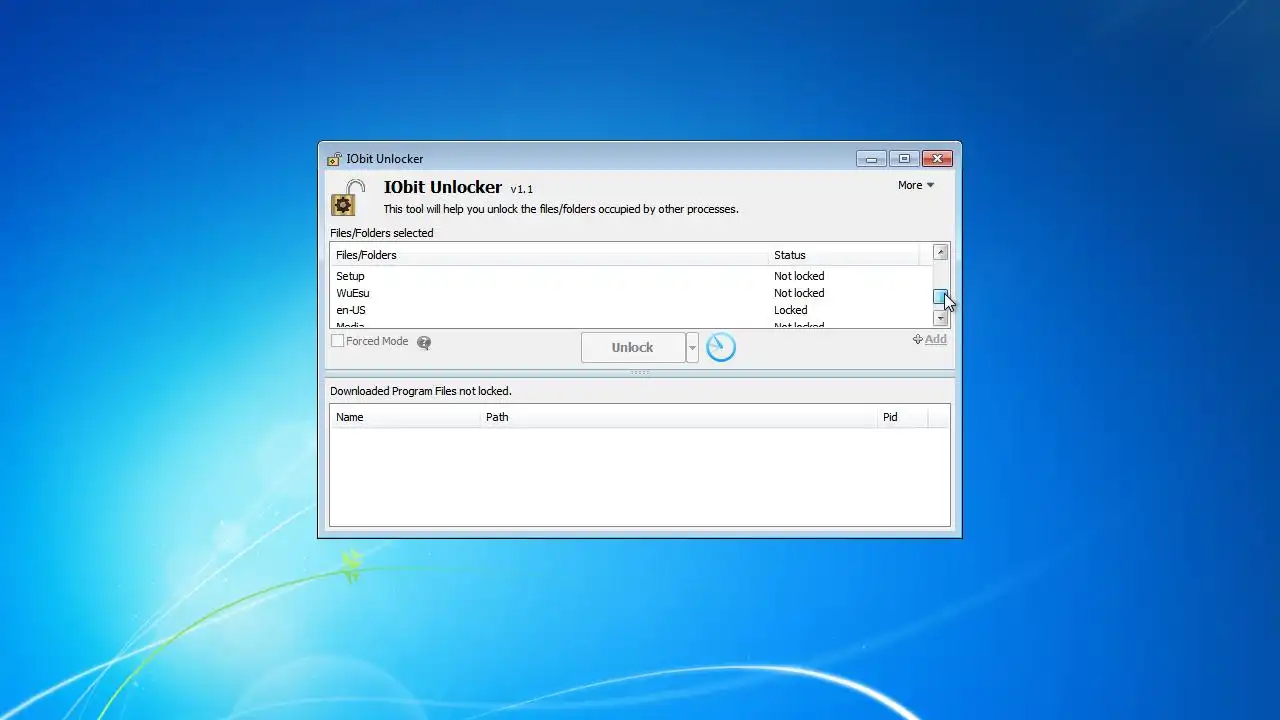Click the Path column header
Viewport: 1280px width, 720px height.
pyautogui.click(x=678, y=417)
